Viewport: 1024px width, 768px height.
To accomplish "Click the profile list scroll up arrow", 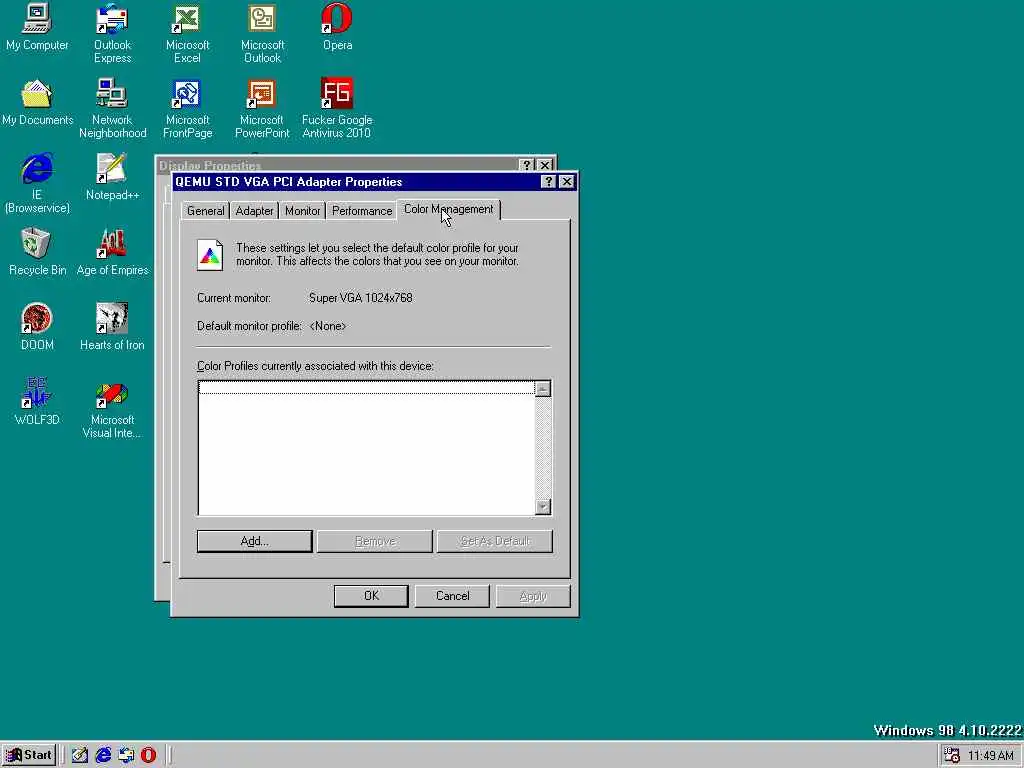I will [x=543, y=389].
